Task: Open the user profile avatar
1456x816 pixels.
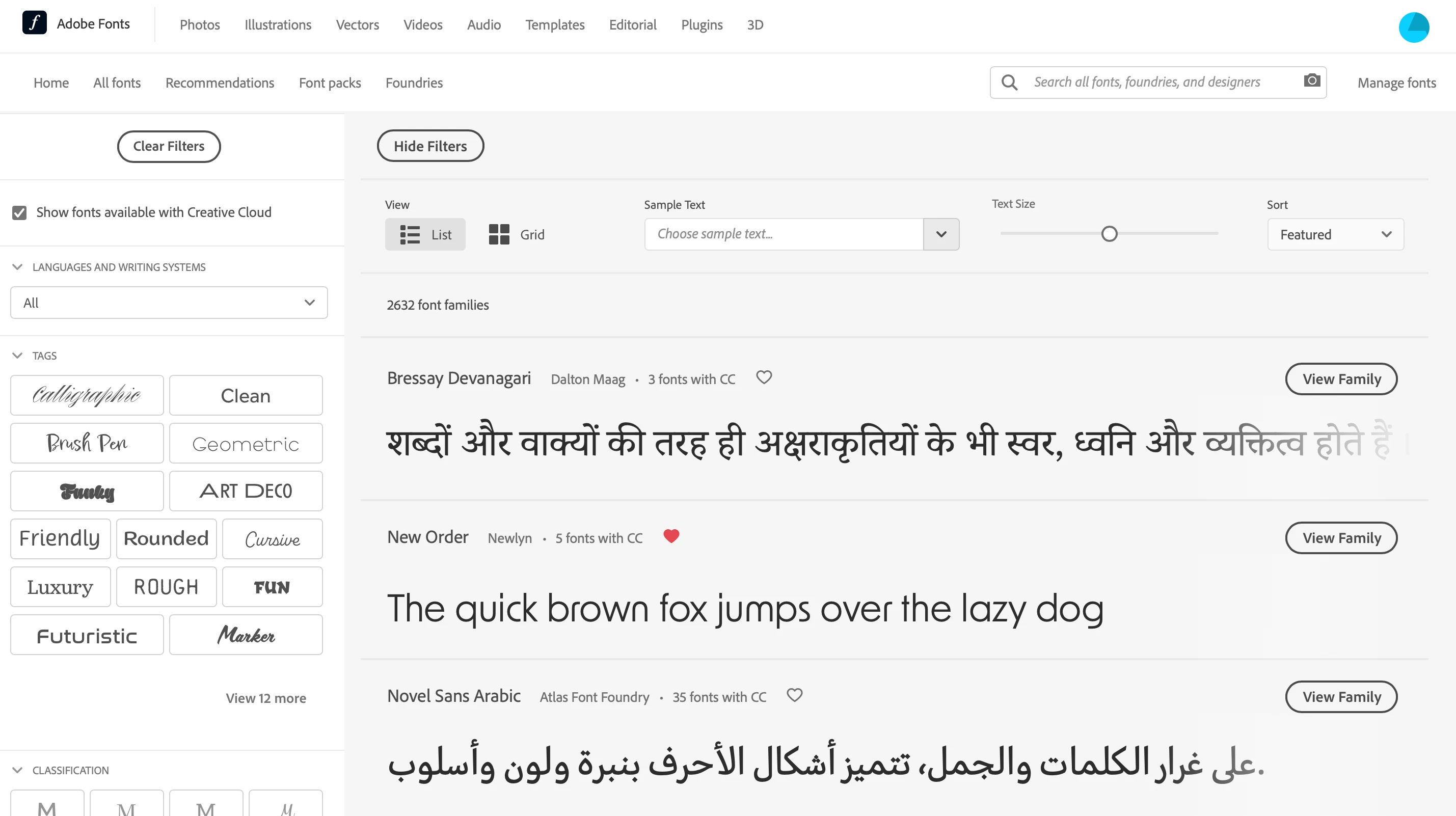Action: [x=1414, y=27]
